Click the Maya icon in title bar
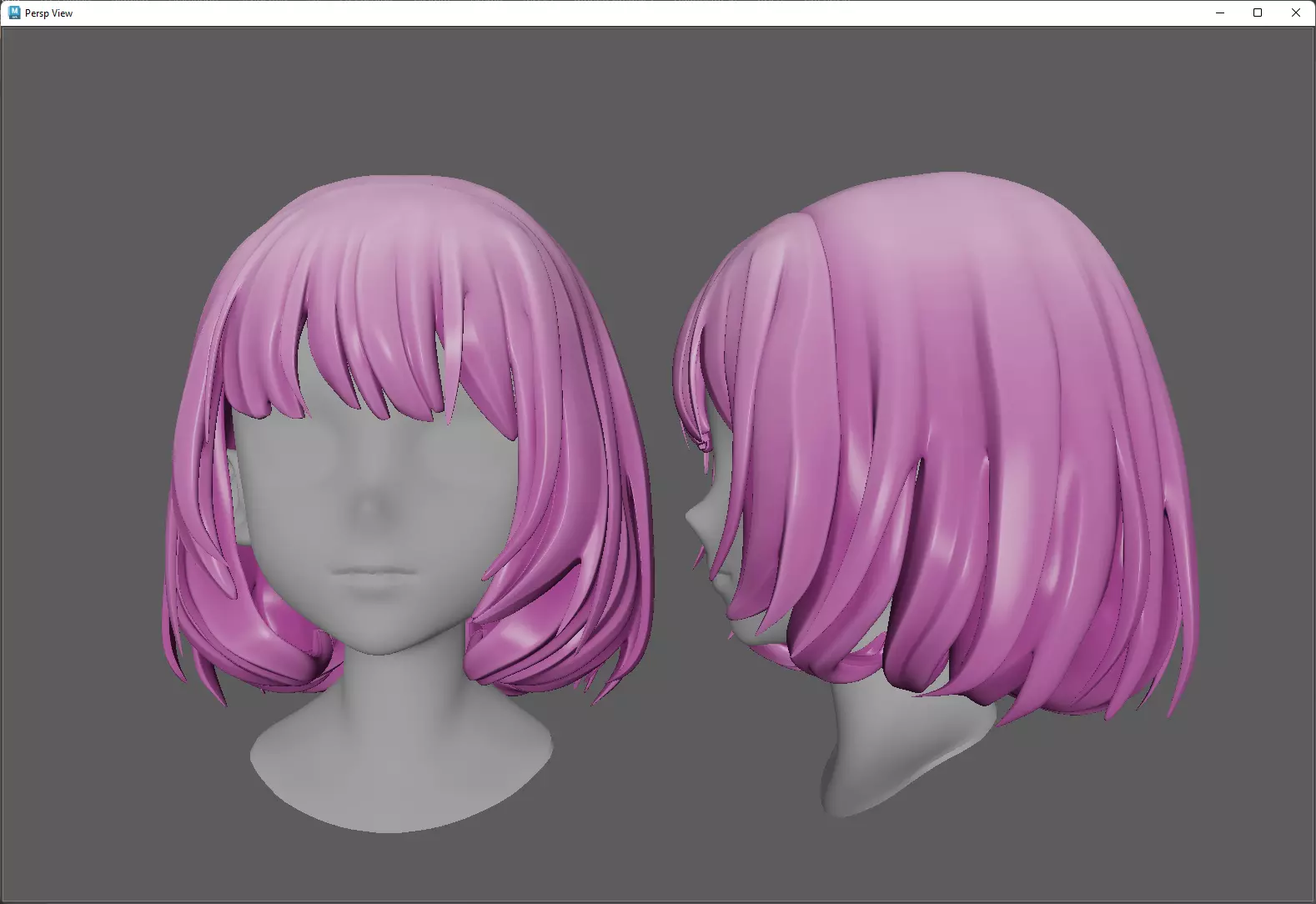 click(x=14, y=13)
